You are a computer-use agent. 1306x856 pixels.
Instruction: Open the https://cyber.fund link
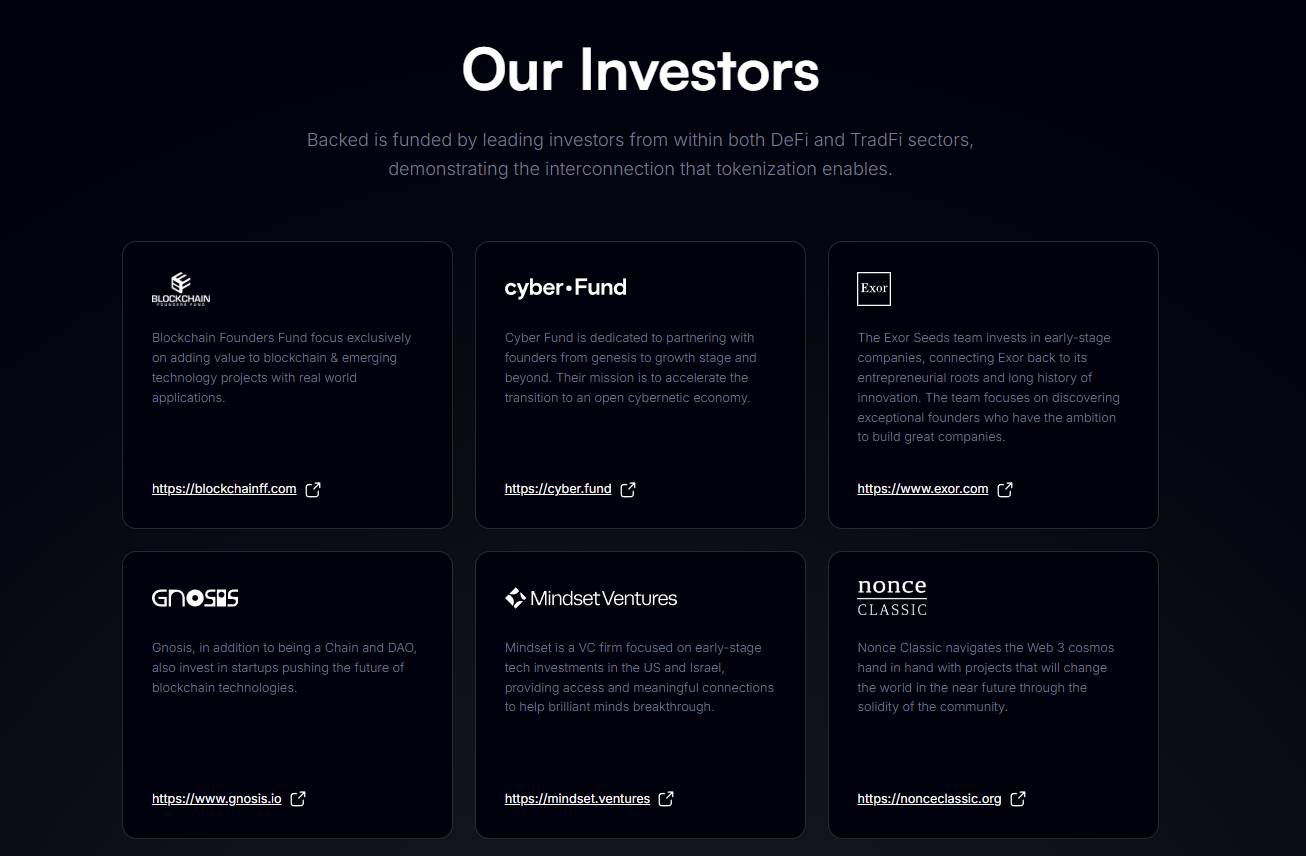click(x=558, y=489)
